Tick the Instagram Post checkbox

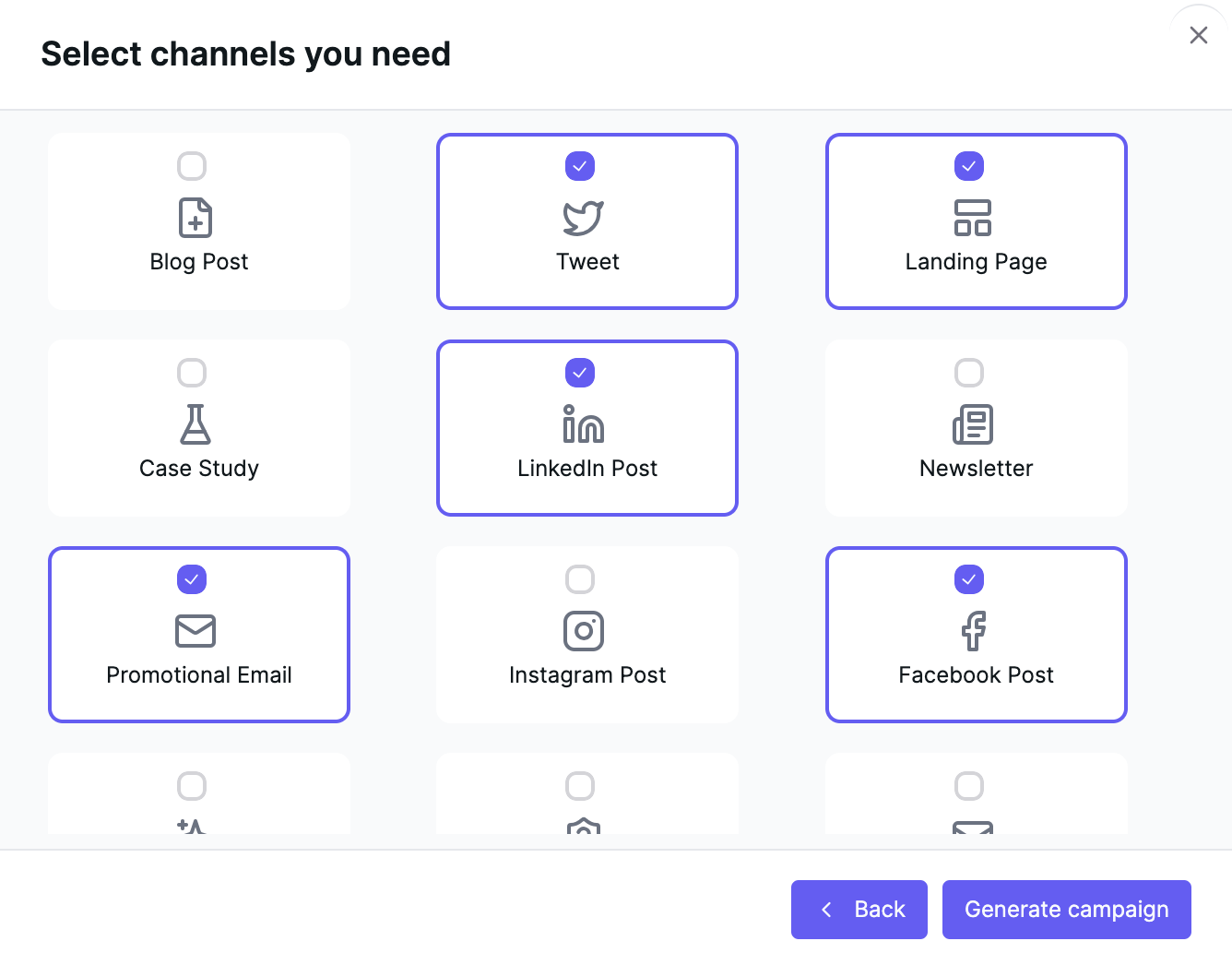point(580,579)
